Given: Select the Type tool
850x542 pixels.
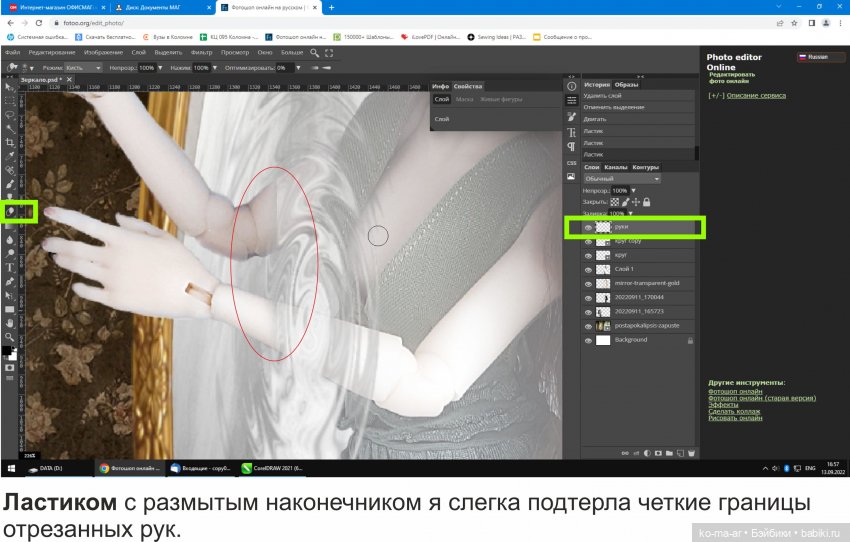Looking at the screenshot, I should pos(9,267).
